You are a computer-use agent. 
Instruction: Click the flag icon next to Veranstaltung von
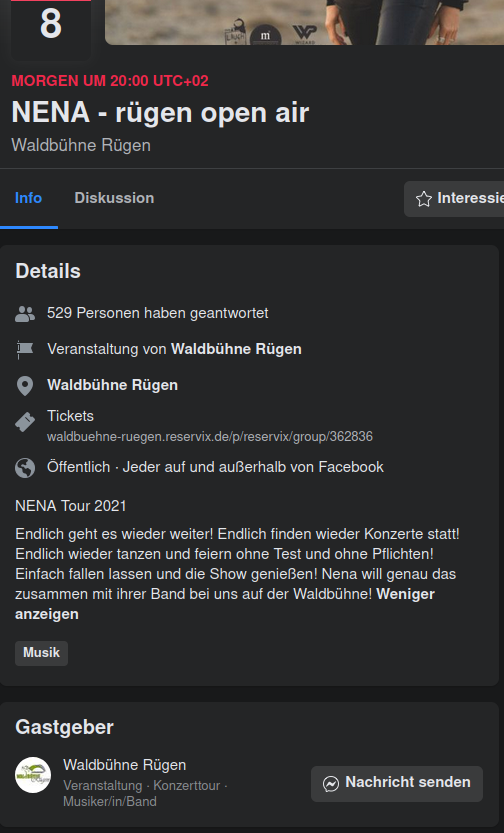pos(25,350)
